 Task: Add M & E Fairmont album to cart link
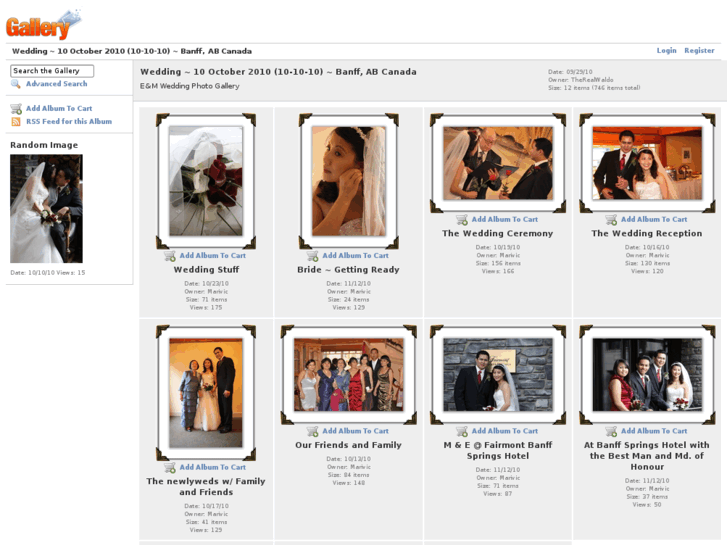(x=505, y=431)
